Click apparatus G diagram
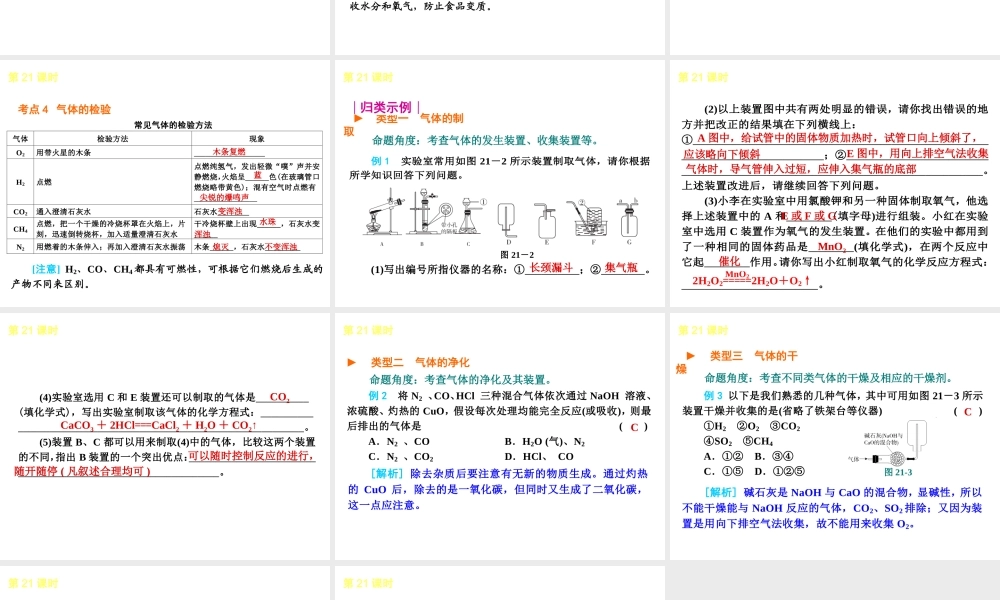The image size is (1000, 600). click(628, 220)
